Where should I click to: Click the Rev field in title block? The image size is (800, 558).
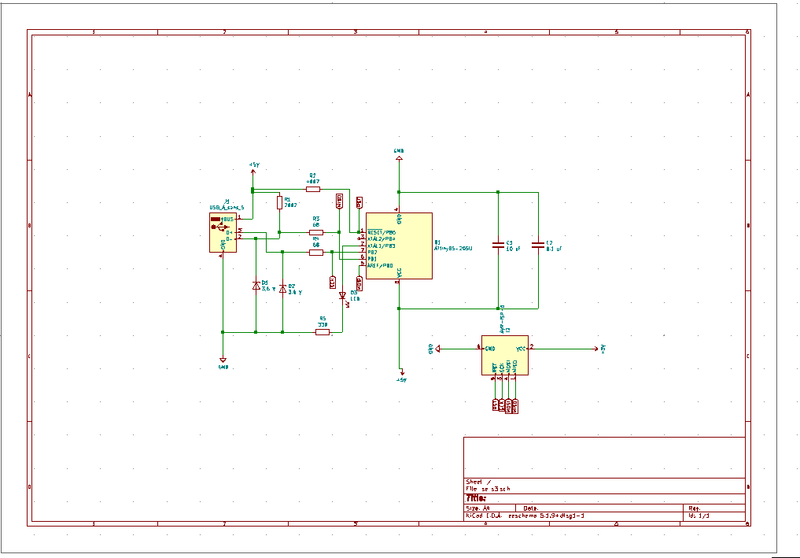(694, 508)
